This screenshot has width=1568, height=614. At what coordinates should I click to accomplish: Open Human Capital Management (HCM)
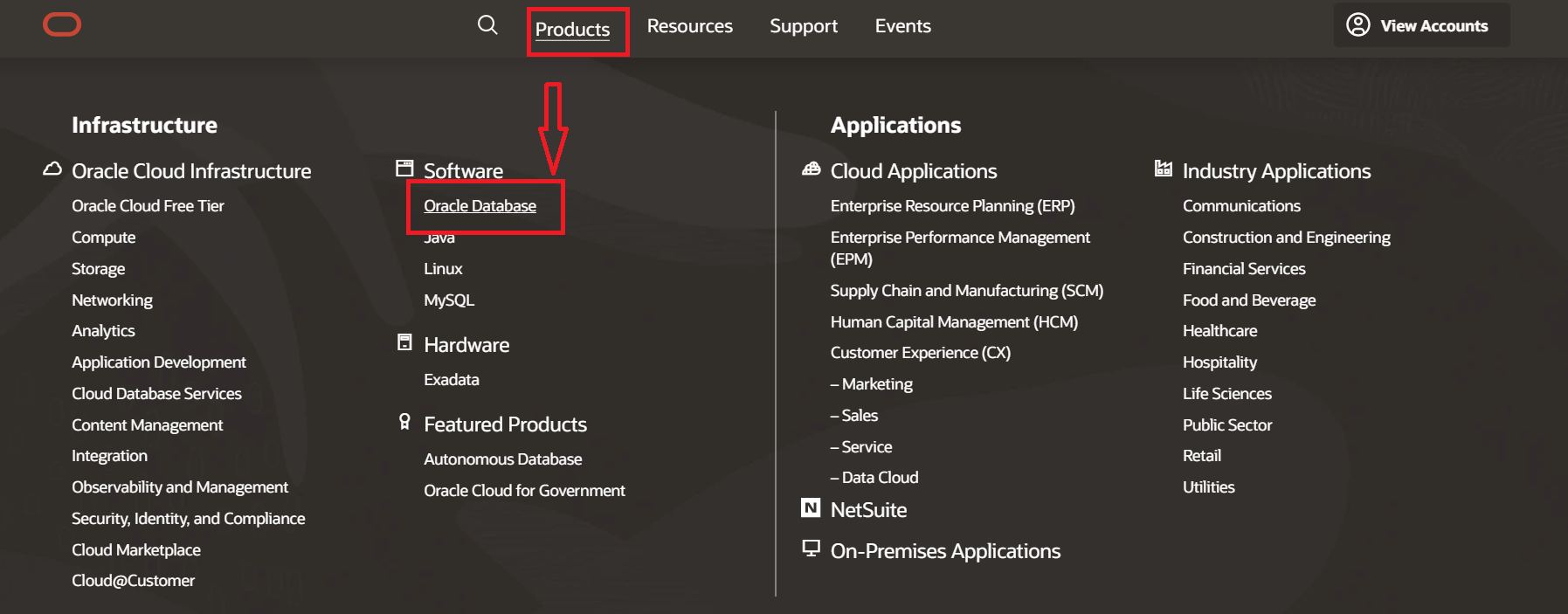(954, 322)
